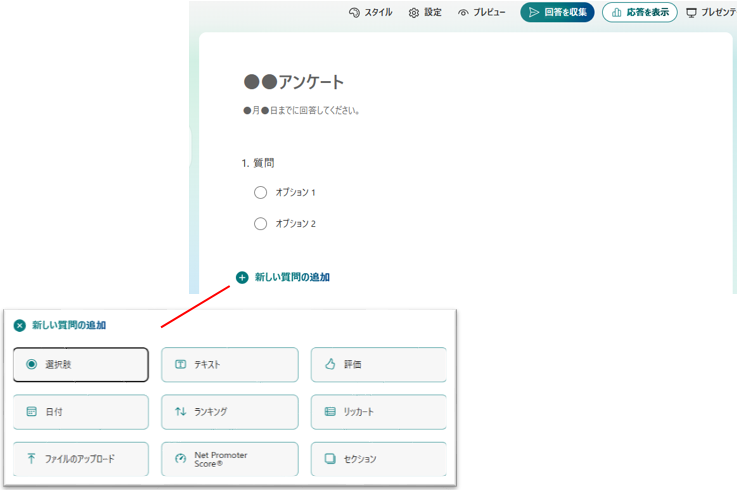Select the オプション 2 radio button
The height and width of the screenshot is (490, 737).
click(x=261, y=224)
